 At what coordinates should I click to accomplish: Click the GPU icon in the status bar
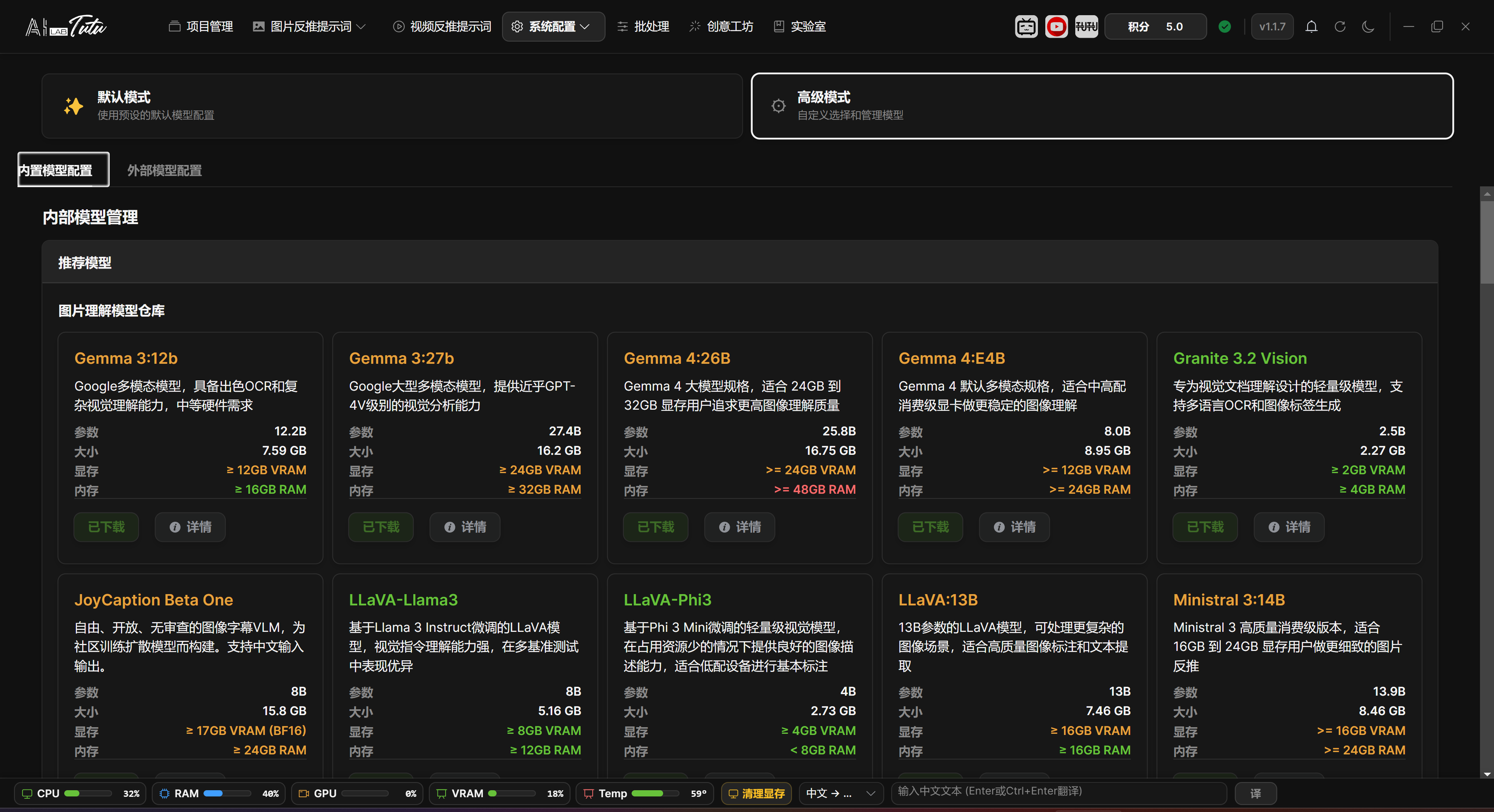303,793
